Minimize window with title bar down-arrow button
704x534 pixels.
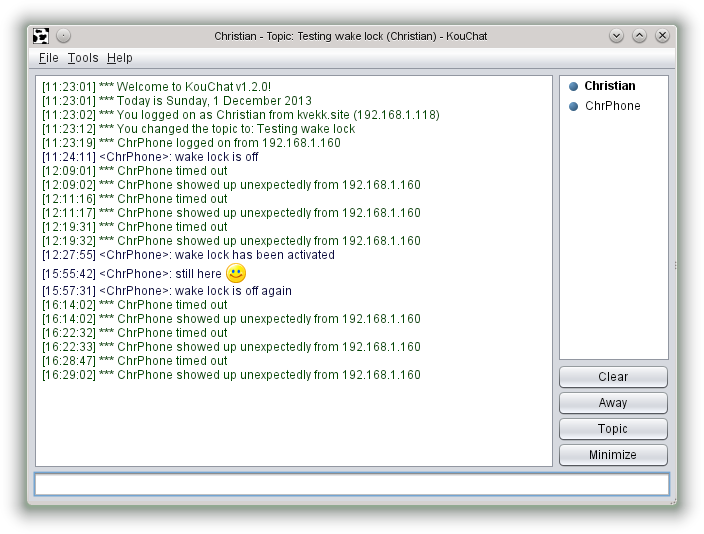[x=616, y=35]
